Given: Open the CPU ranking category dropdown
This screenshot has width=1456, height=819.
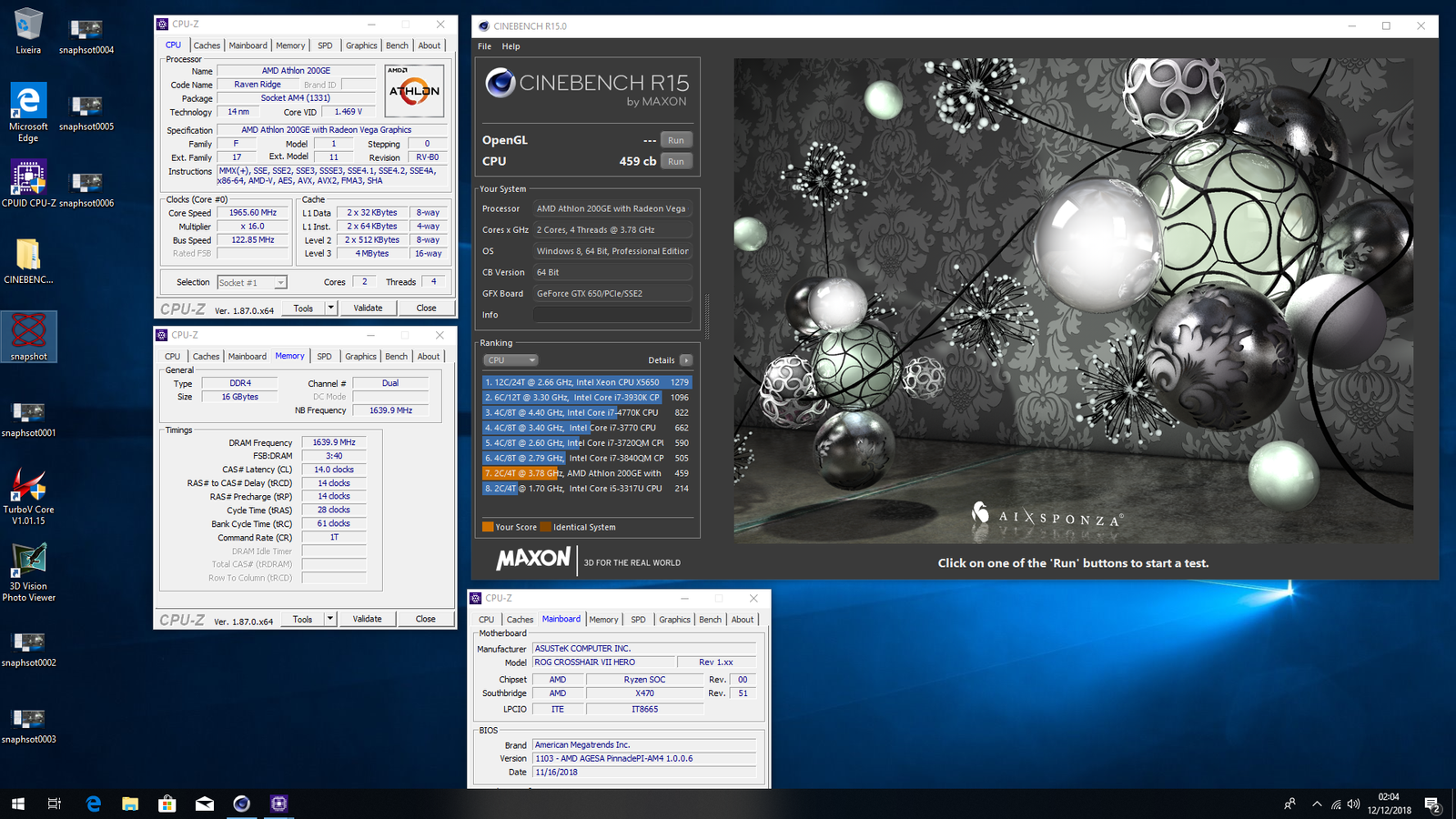Looking at the screenshot, I should [511, 360].
